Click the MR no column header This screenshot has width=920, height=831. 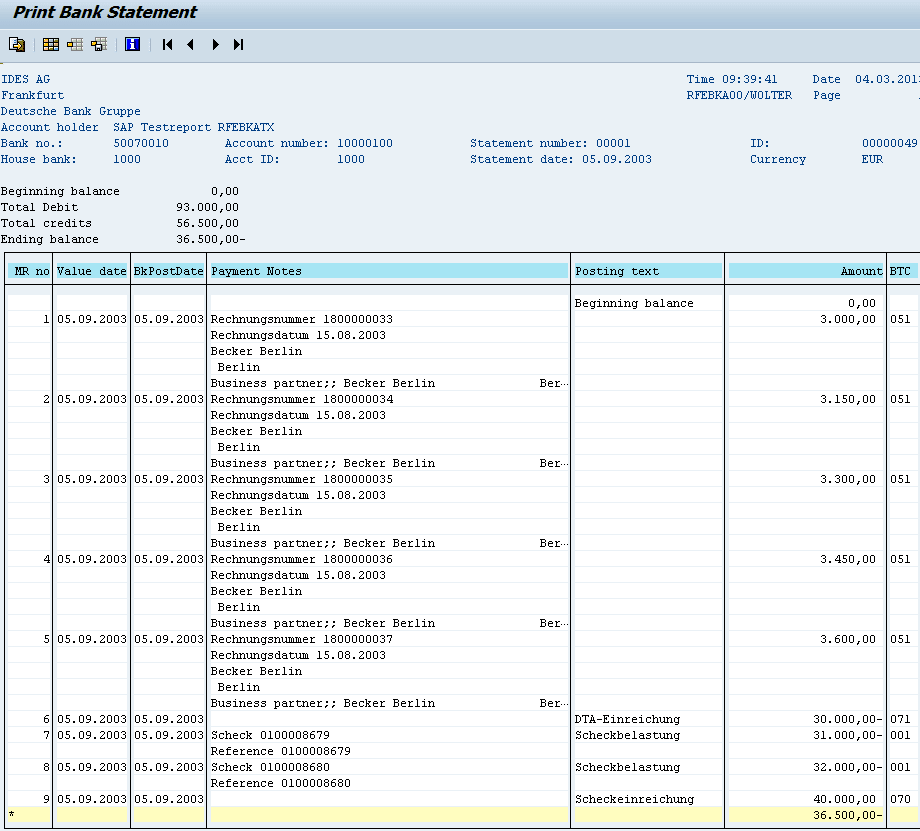click(x=30, y=271)
